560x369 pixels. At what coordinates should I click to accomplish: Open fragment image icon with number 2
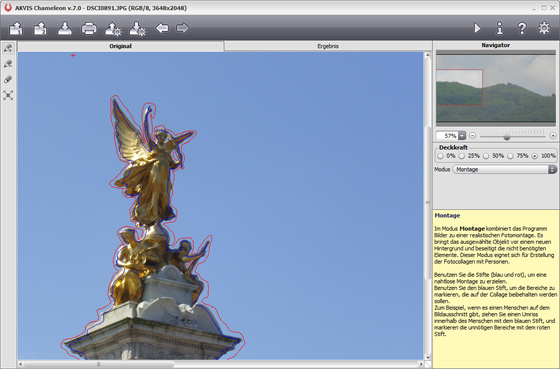pyautogui.click(x=40, y=28)
